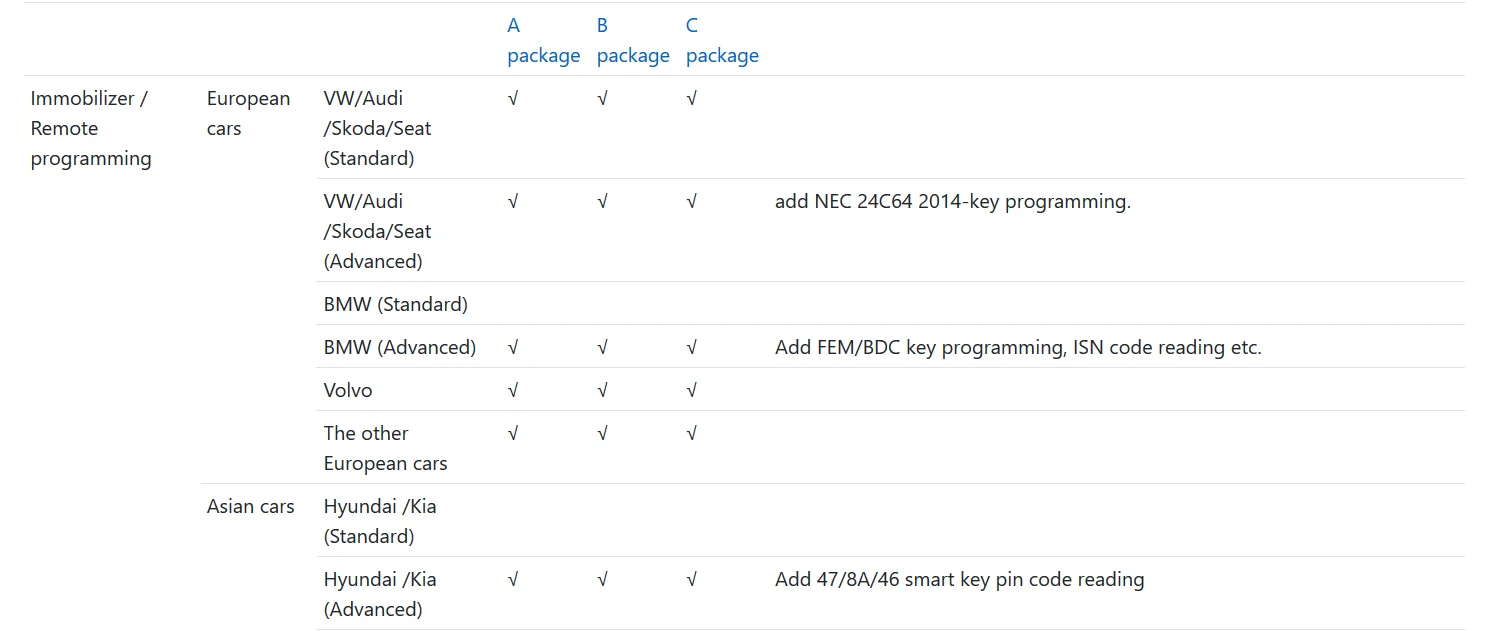Screen dimensions: 1492x631
Task: Click A package checkmark for Hyundai/Kia Advanced
Action: [x=513, y=580]
